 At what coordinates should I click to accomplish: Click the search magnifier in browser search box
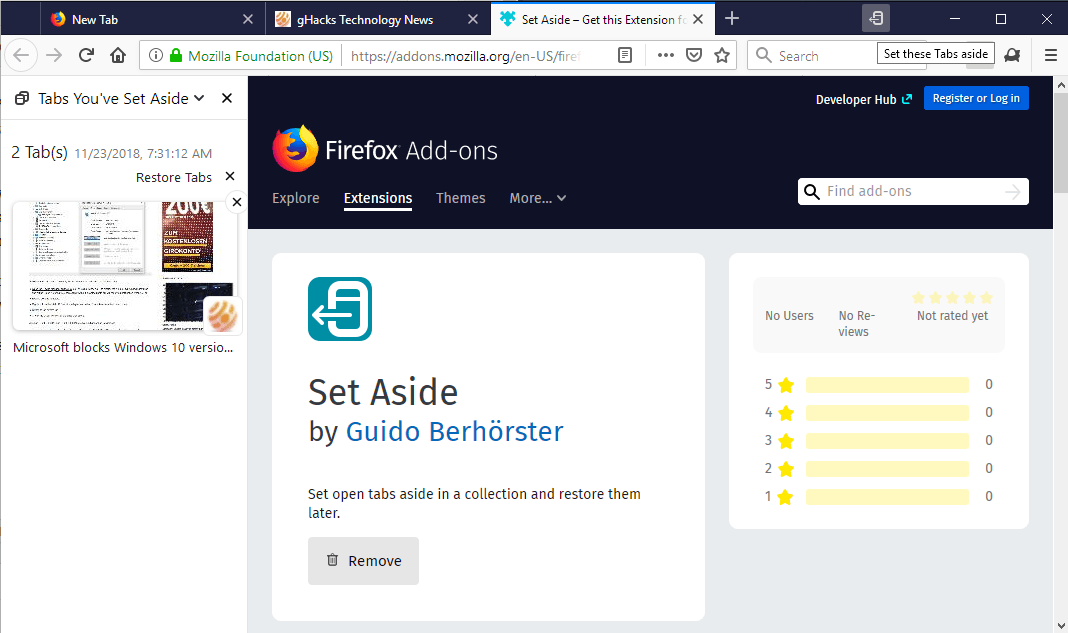pyautogui.click(x=764, y=55)
